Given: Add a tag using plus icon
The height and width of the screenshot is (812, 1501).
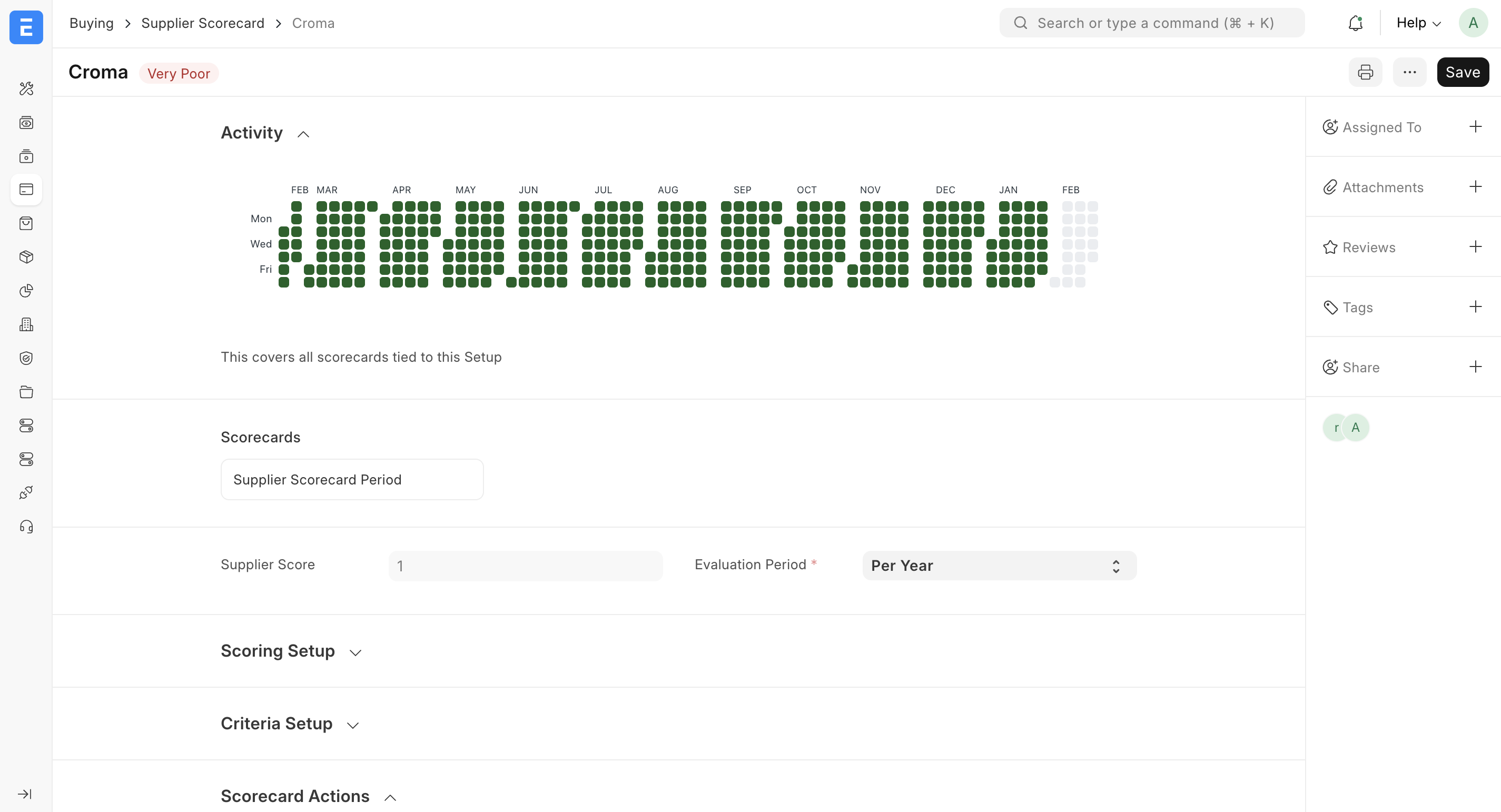Looking at the screenshot, I should point(1475,307).
